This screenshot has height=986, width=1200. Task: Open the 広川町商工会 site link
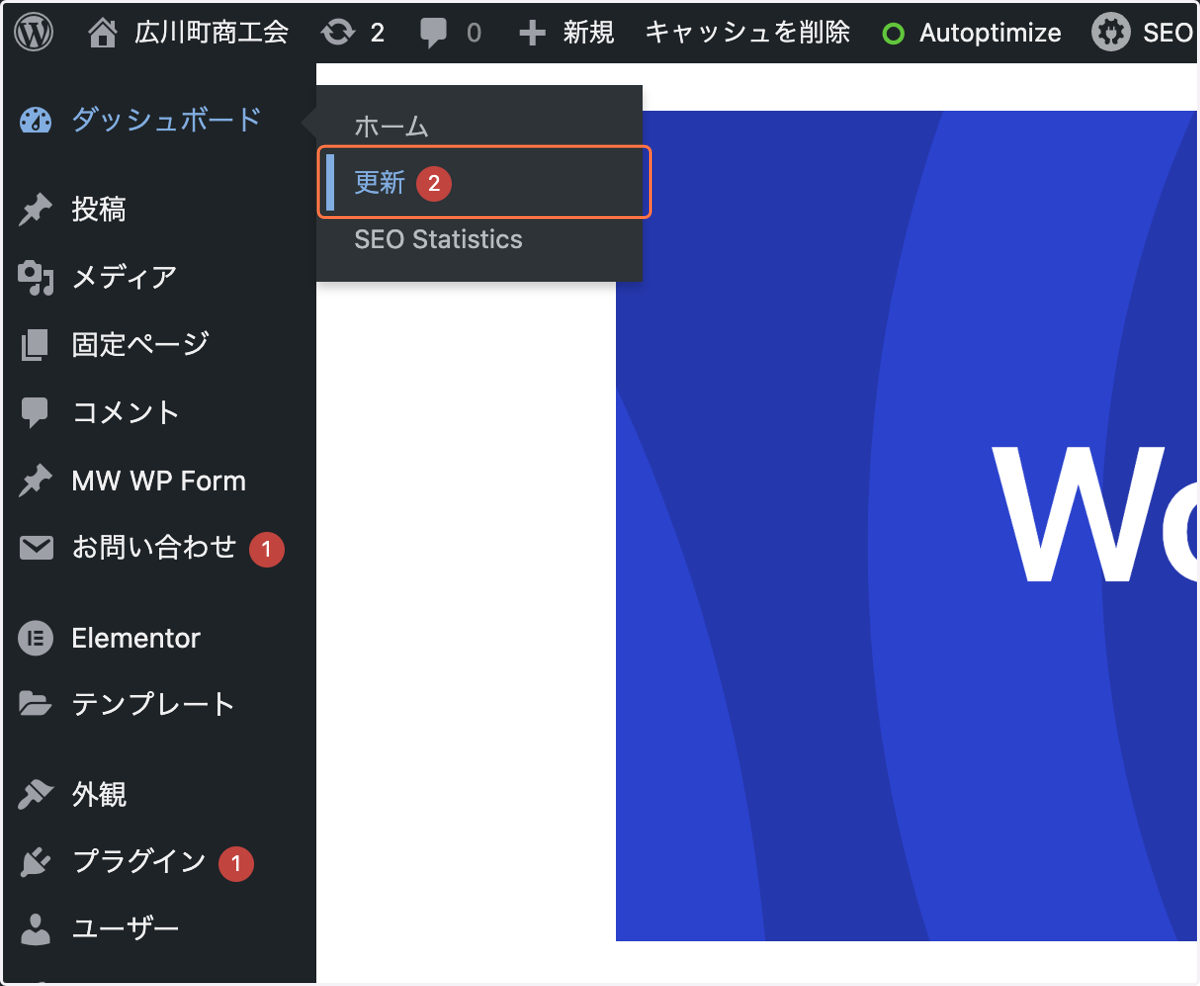211,33
